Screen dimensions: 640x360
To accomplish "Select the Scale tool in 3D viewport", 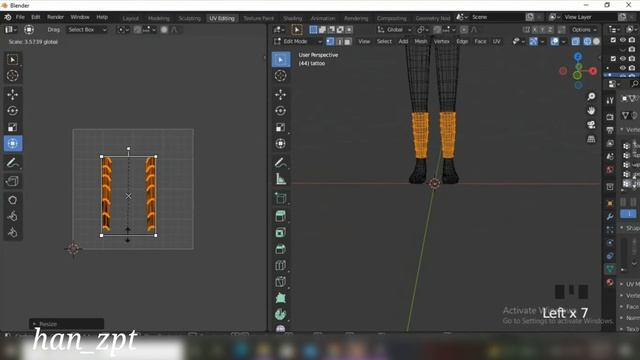I will [281, 127].
